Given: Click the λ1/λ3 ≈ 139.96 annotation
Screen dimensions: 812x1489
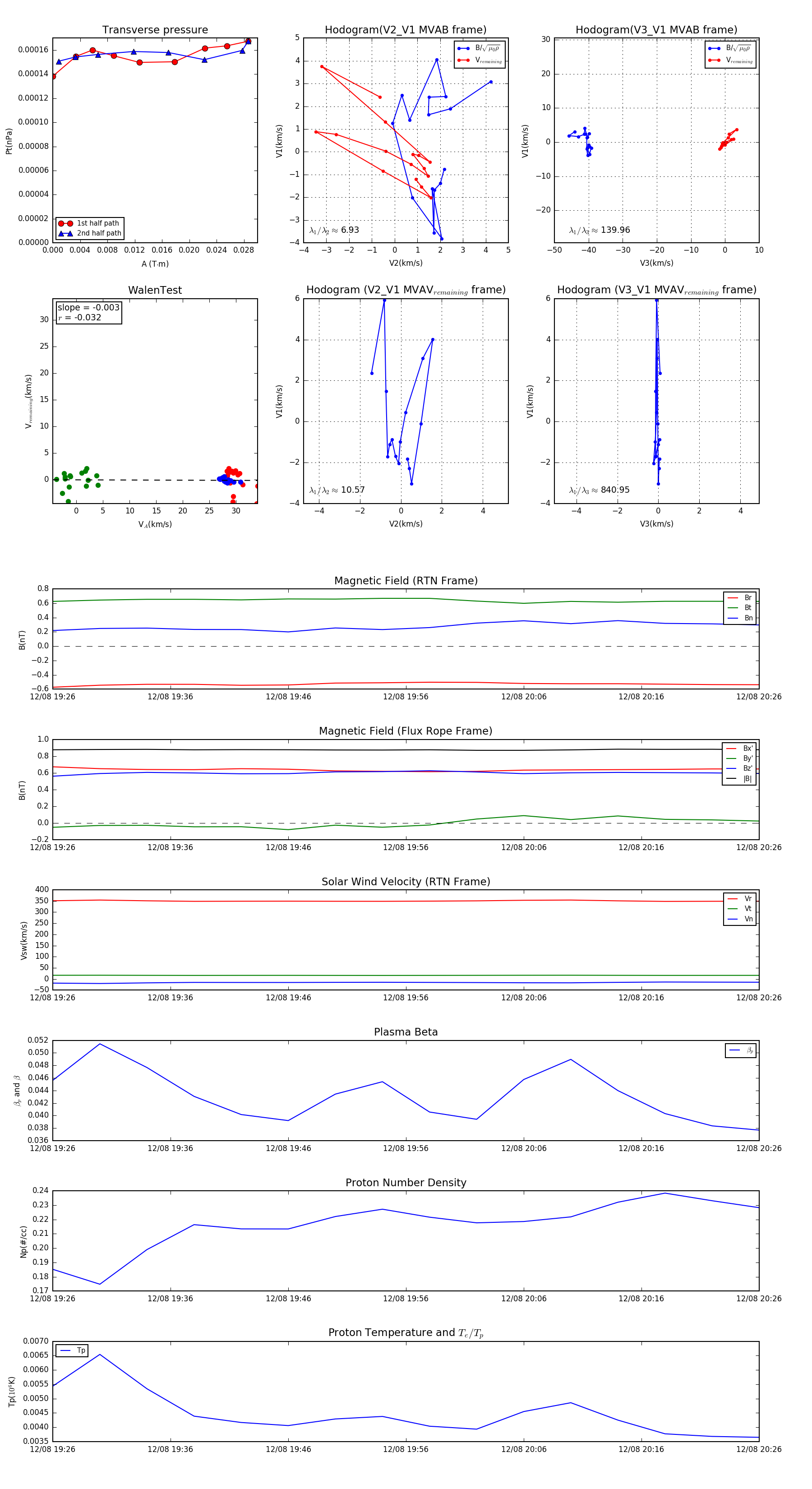Looking at the screenshot, I should pyautogui.click(x=600, y=230).
